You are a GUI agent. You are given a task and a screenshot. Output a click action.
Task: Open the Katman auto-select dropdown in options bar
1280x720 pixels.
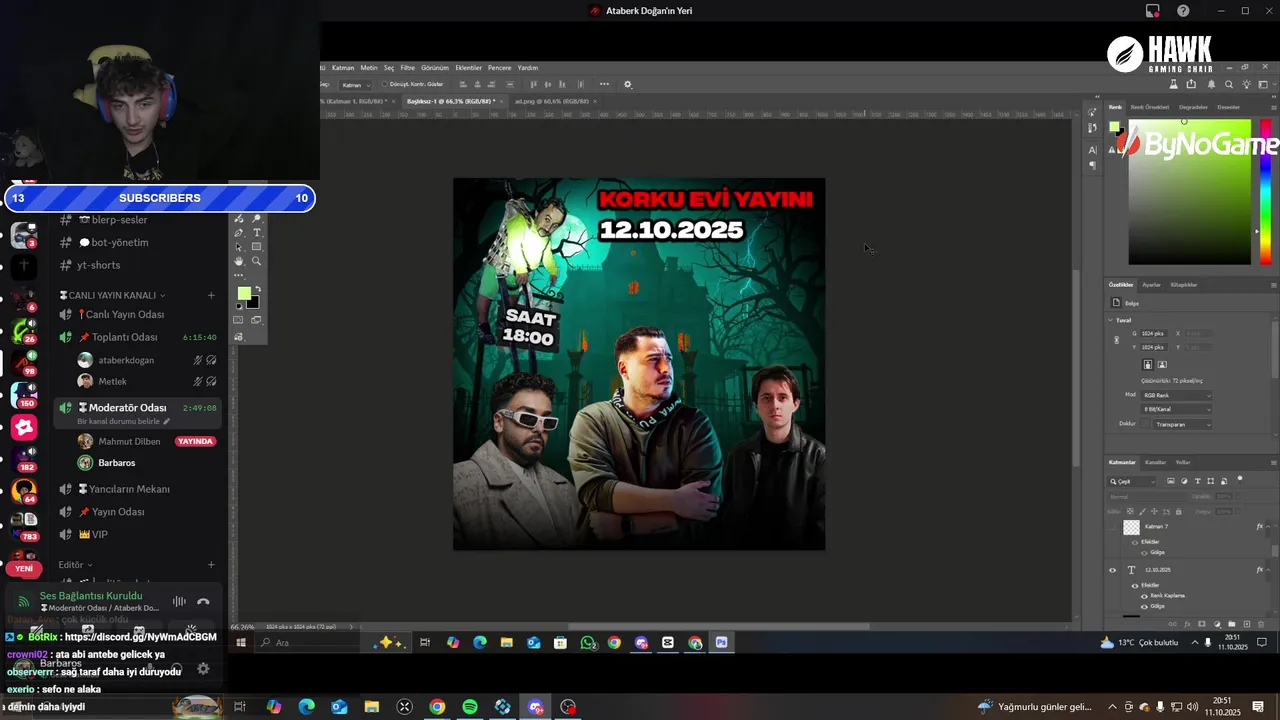point(355,85)
